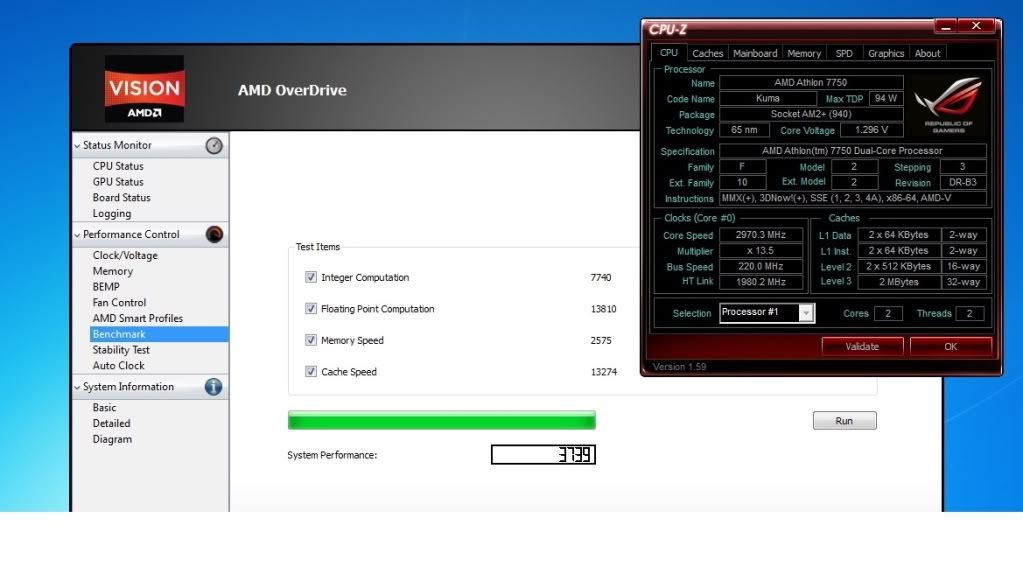Screen dimensions: 1023x567
Task: Collapse the Performance Control section
Action: [78, 235]
